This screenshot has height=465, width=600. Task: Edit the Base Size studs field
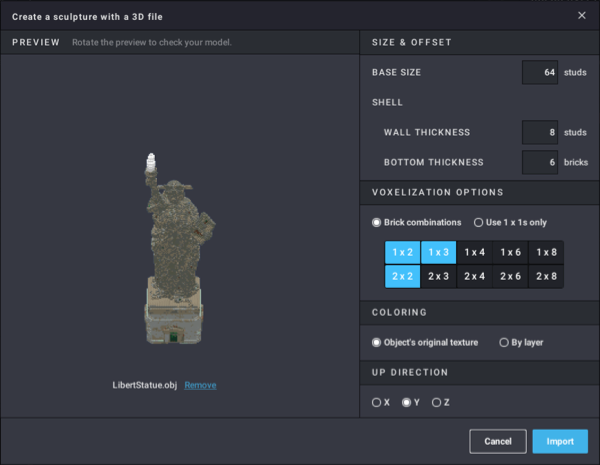tap(540, 72)
